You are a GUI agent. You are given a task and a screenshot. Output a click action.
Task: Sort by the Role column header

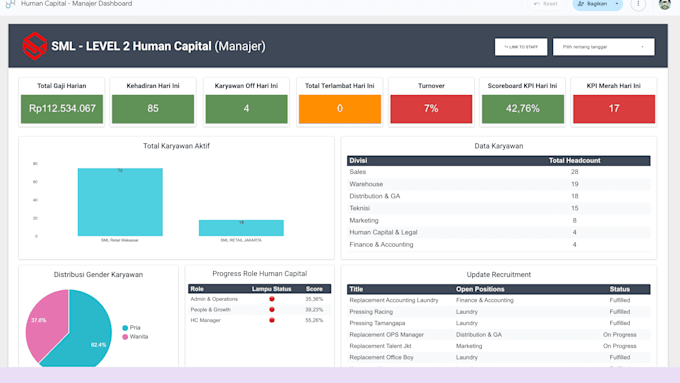(x=197, y=289)
